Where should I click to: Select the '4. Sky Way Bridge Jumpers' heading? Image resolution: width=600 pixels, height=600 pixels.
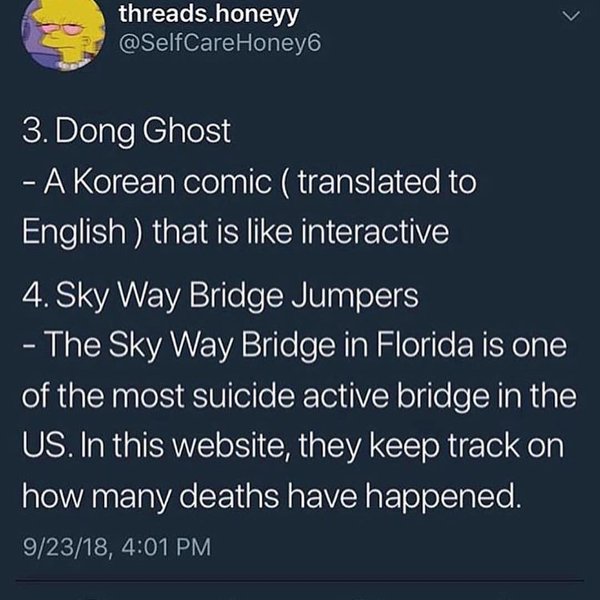pyautogui.click(x=220, y=297)
